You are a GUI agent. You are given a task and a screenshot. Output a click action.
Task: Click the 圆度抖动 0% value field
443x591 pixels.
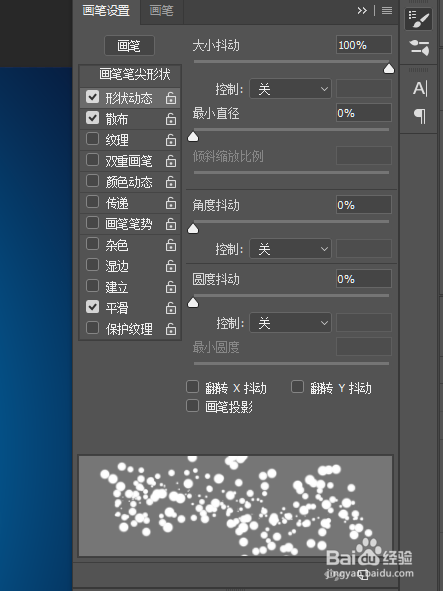click(364, 279)
